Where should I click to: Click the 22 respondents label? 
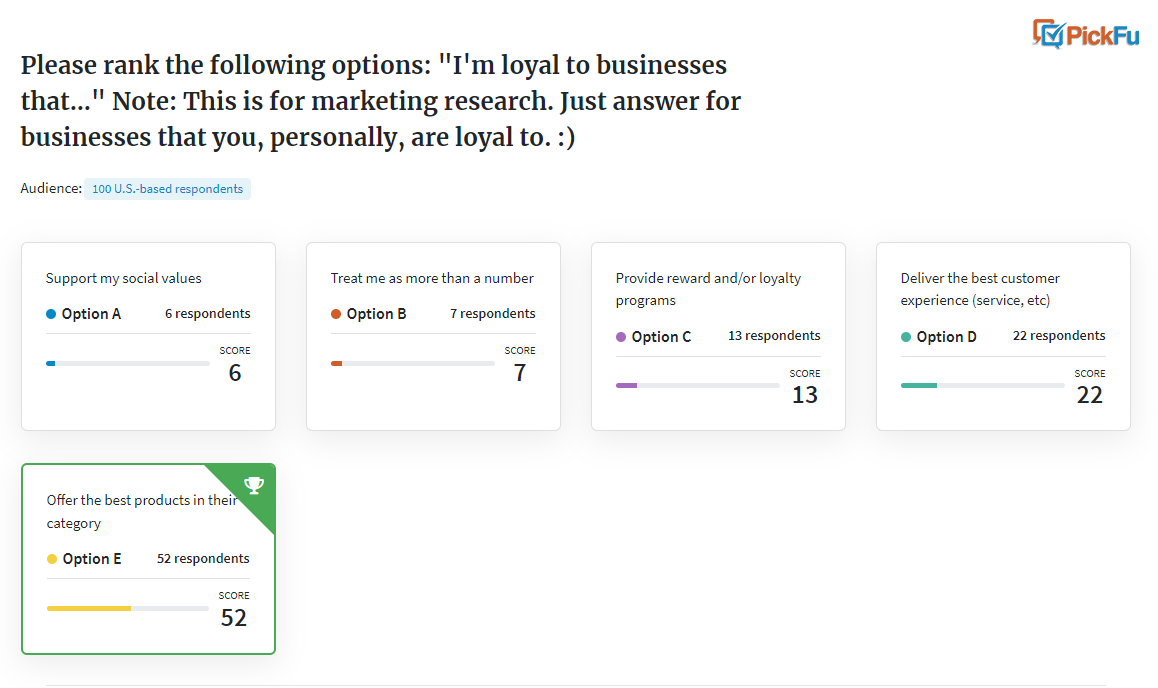click(1059, 336)
